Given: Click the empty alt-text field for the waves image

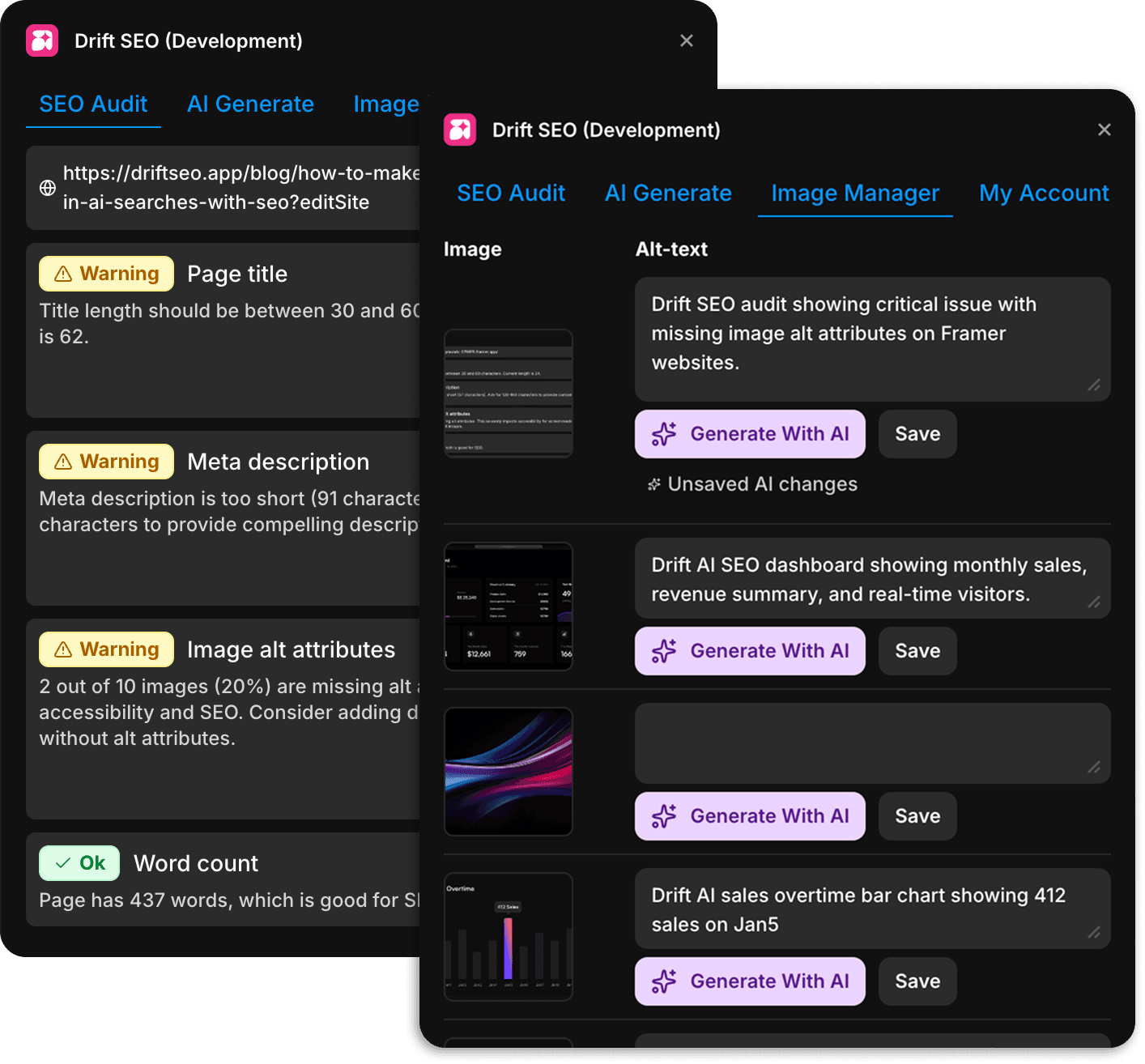Looking at the screenshot, I should point(873,743).
